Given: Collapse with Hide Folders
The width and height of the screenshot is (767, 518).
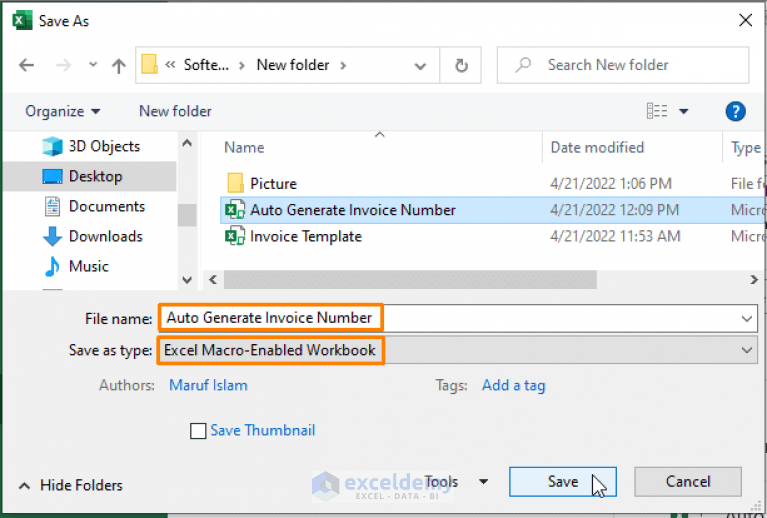Looking at the screenshot, I should pyautogui.click(x=70, y=485).
